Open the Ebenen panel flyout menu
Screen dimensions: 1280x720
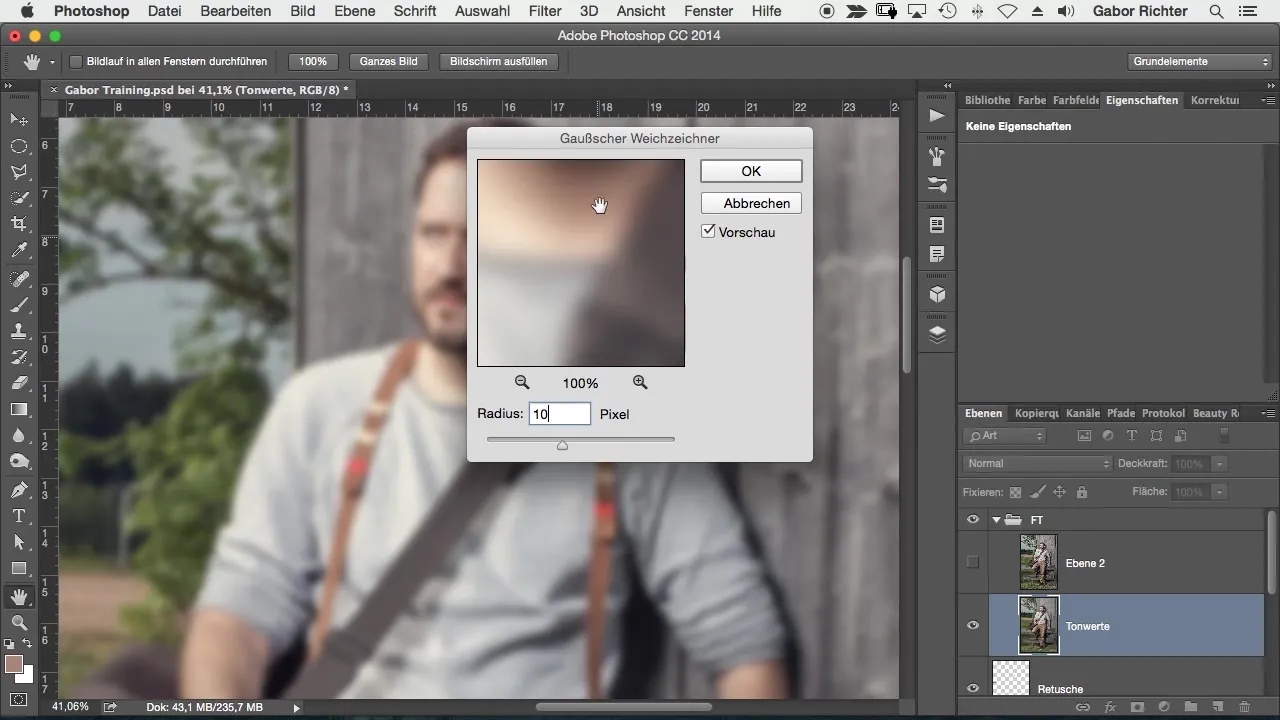(x=1268, y=413)
